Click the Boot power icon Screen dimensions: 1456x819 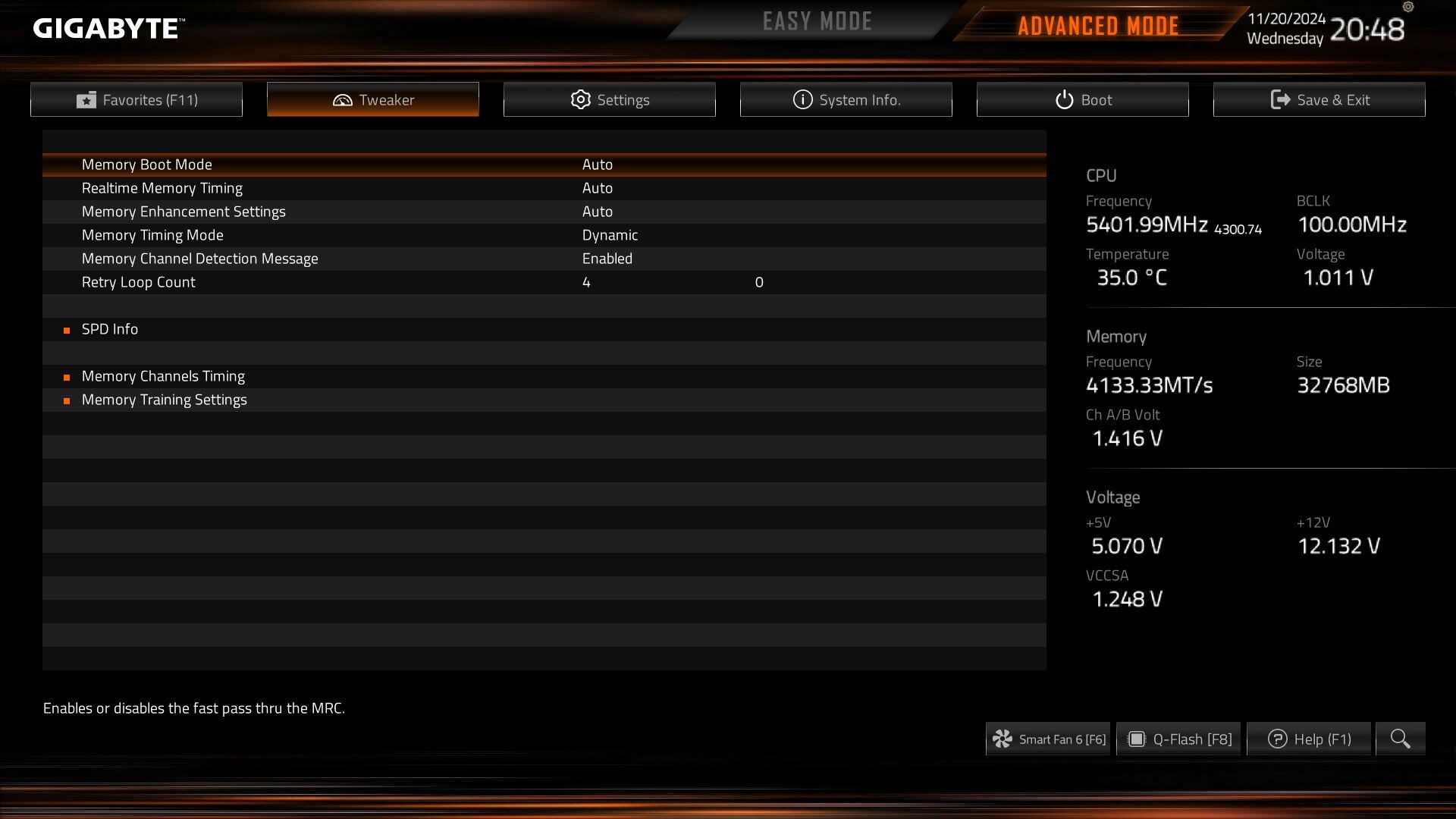coord(1064,99)
